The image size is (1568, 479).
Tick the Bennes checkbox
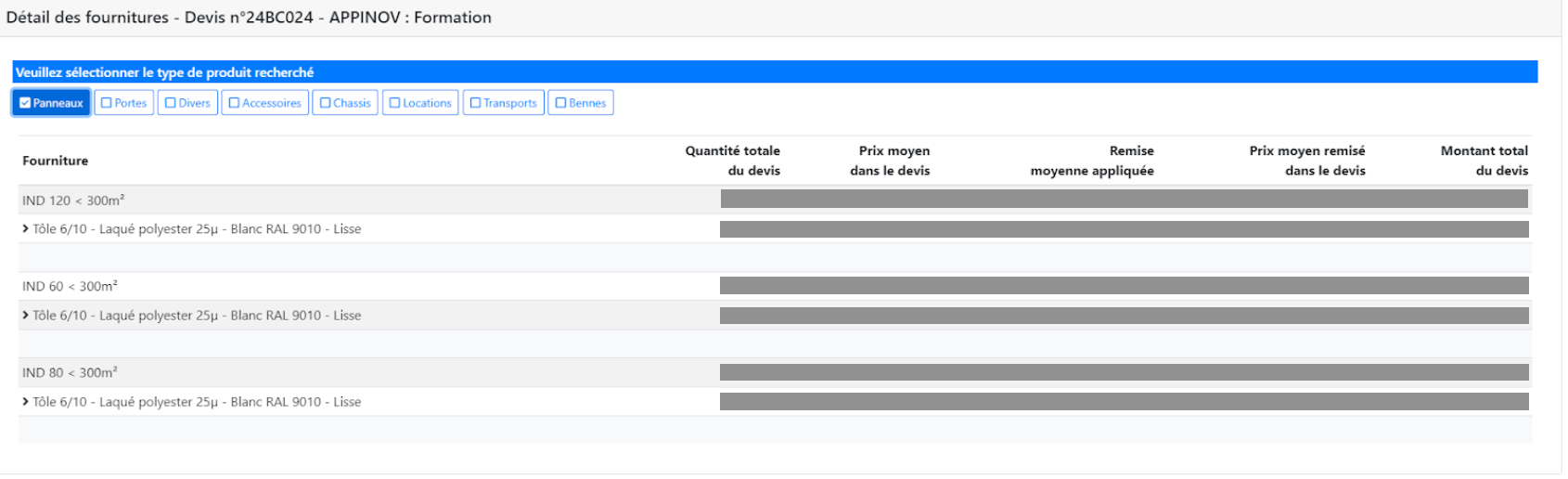pos(561,103)
